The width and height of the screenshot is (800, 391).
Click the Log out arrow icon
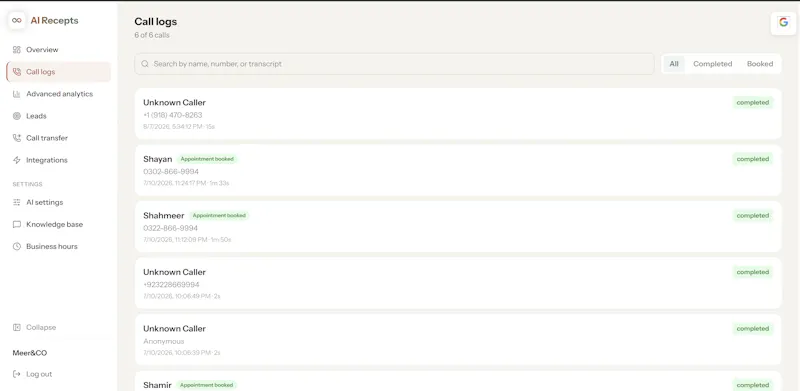[17, 374]
